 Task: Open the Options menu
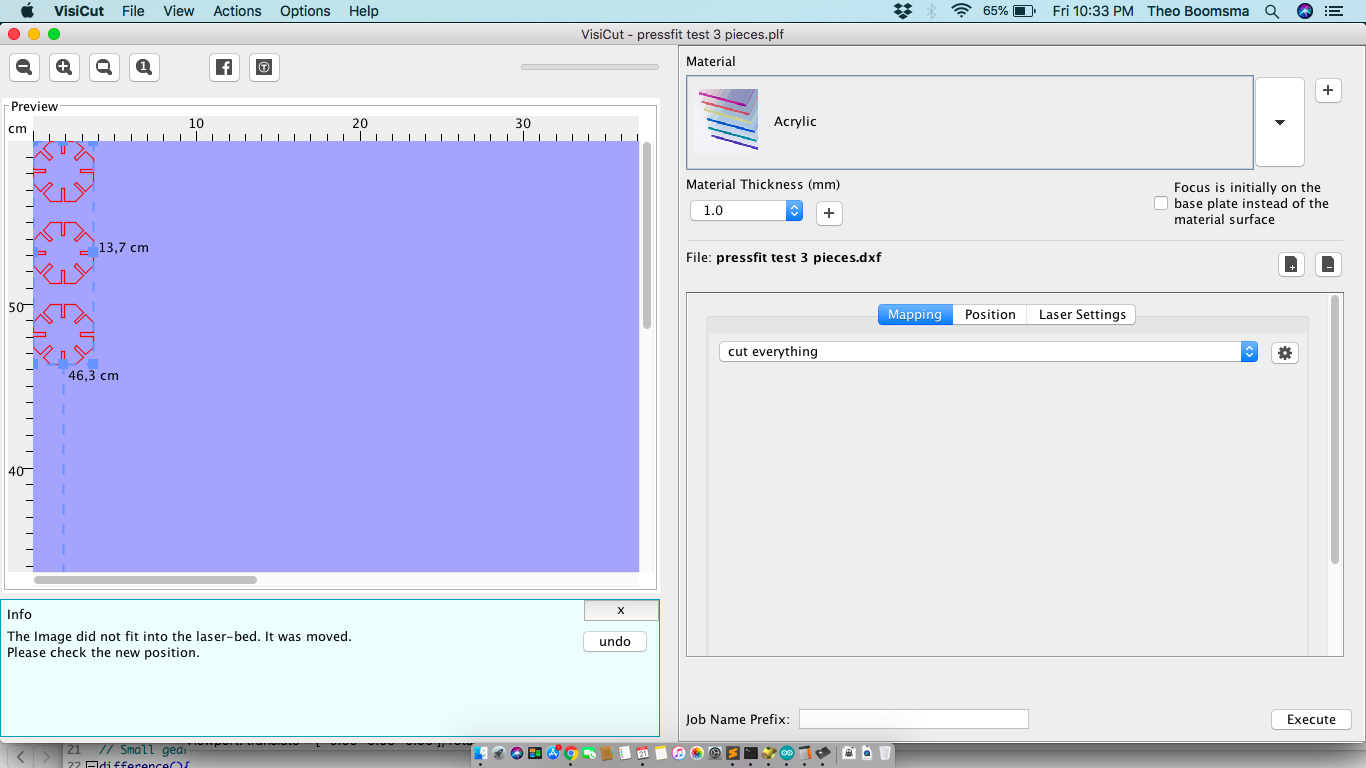(305, 11)
